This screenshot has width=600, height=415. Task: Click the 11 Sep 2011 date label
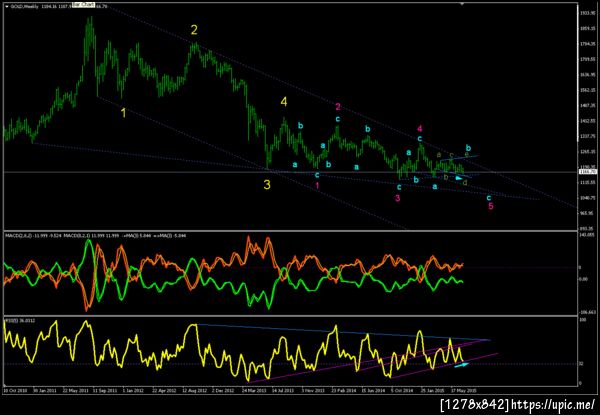click(x=104, y=391)
